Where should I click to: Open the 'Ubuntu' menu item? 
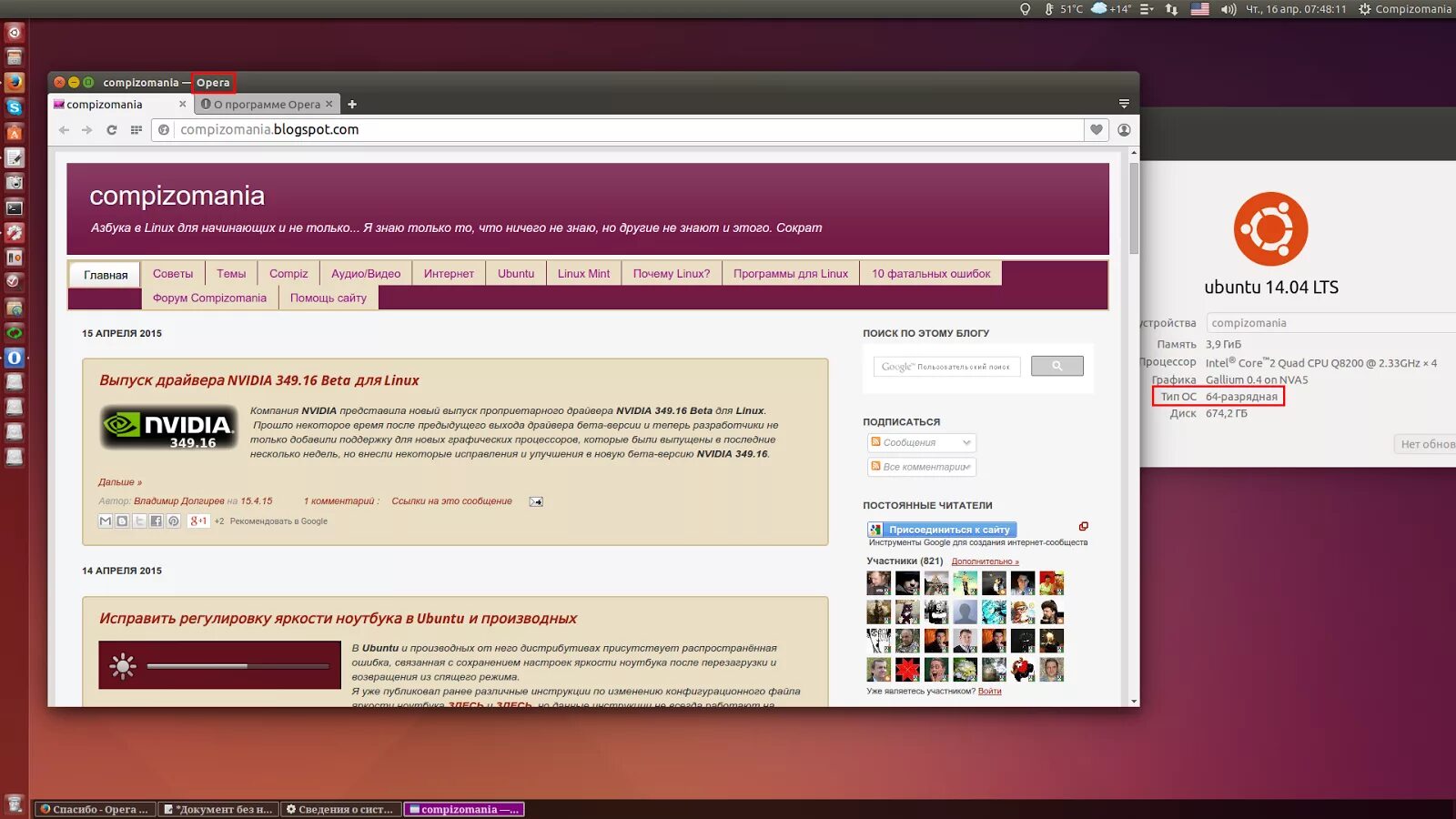(x=516, y=274)
